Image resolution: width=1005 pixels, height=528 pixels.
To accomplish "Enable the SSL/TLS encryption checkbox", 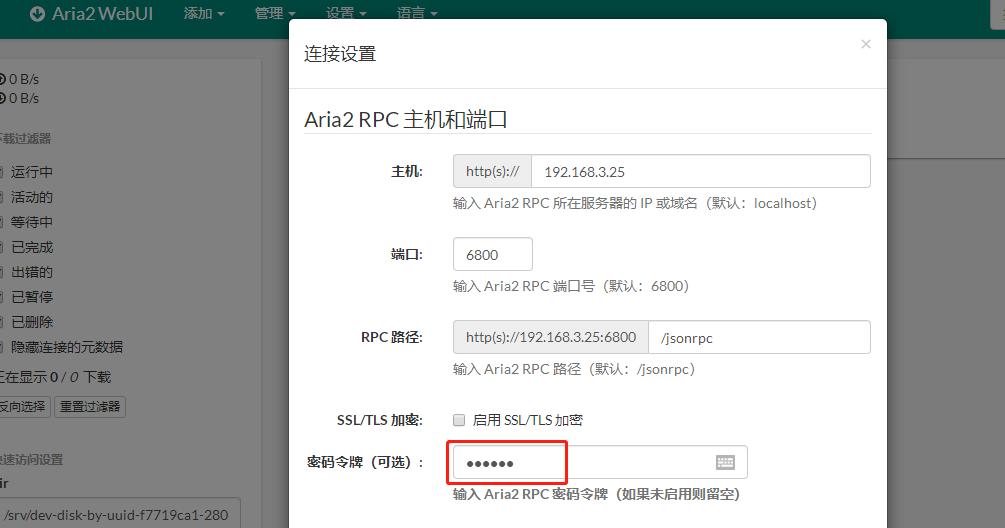I will [x=459, y=420].
